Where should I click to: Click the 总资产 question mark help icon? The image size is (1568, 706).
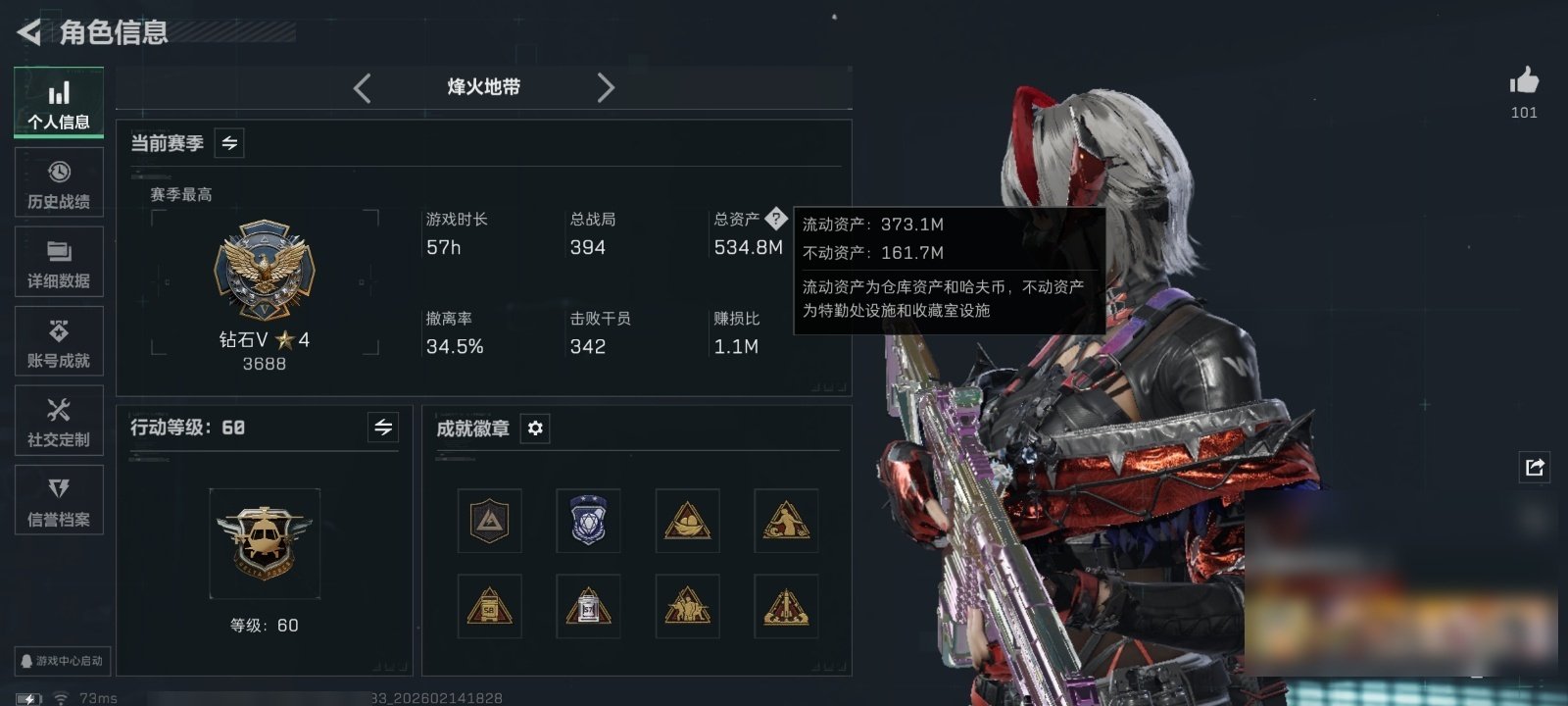point(775,218)
